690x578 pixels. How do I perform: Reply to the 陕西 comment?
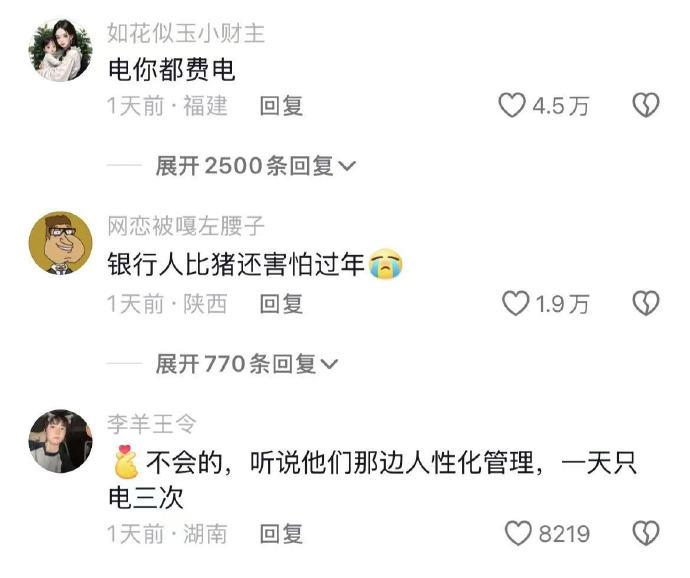coord(281,304)
